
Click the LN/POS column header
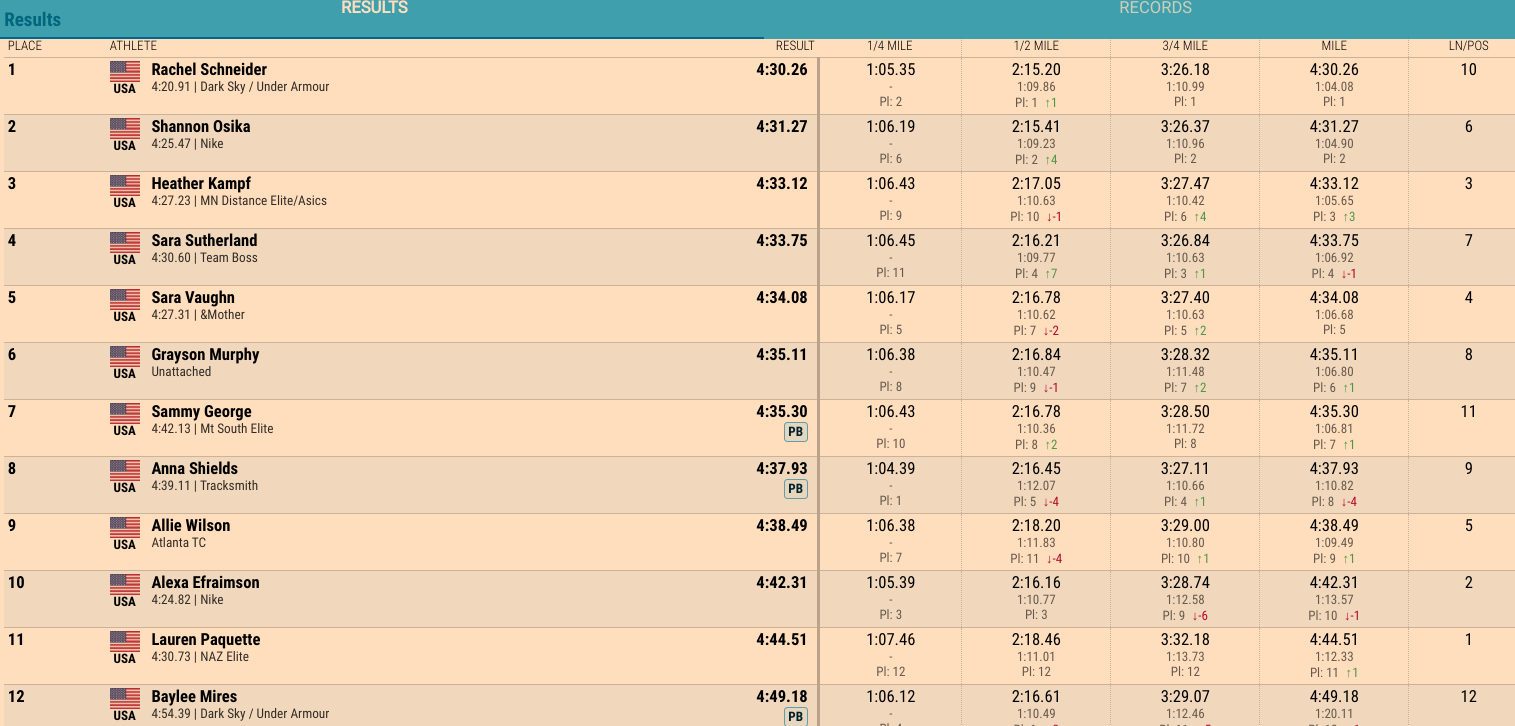[1468, 46]
